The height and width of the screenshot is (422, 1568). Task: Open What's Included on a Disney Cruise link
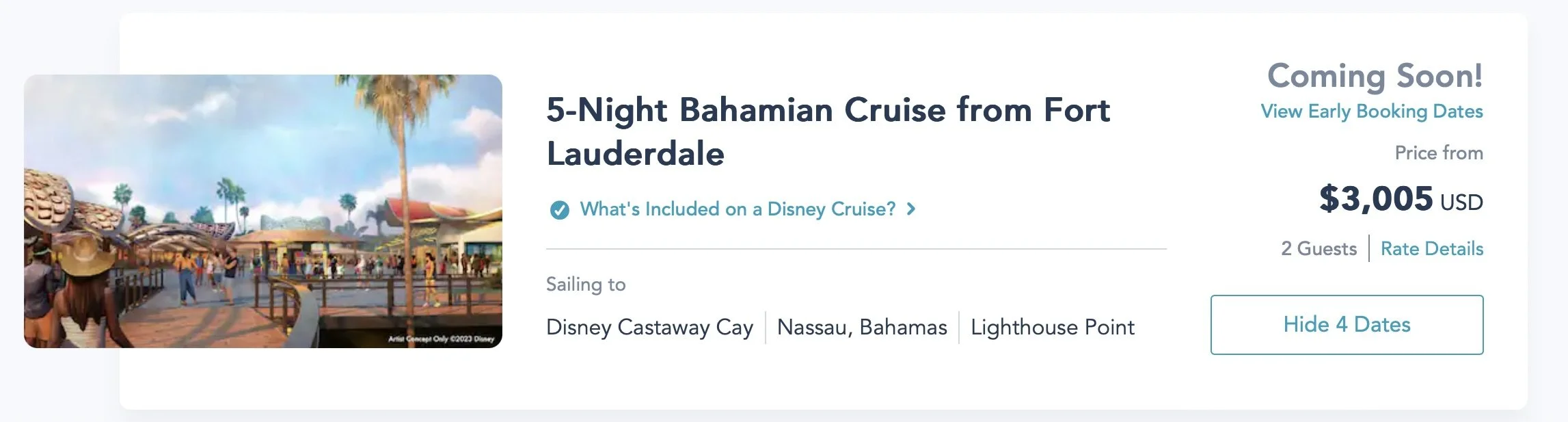737,209
